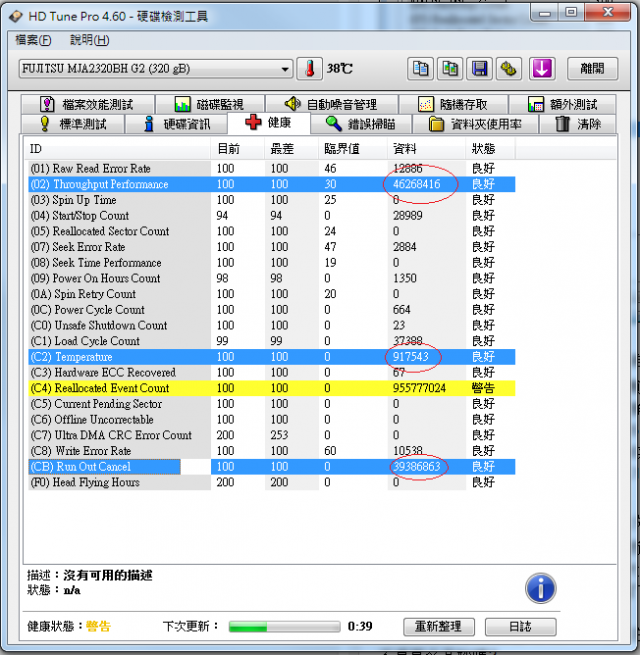This screenshot has width=640, height=656.
Task: Select the (C7) Ultra DMA CRC Error Count row
Action: pos(271,435)
